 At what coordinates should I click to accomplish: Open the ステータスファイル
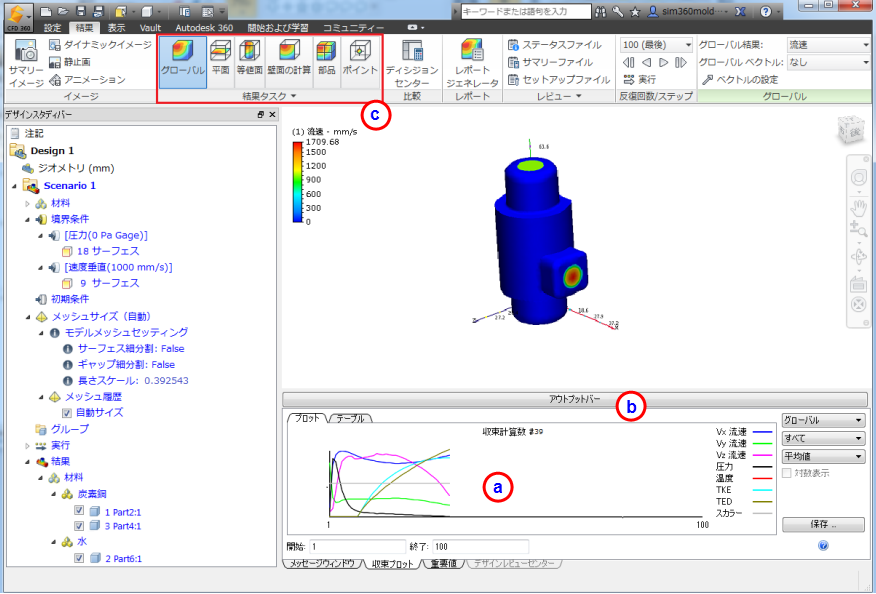click(x=554, y=45)
